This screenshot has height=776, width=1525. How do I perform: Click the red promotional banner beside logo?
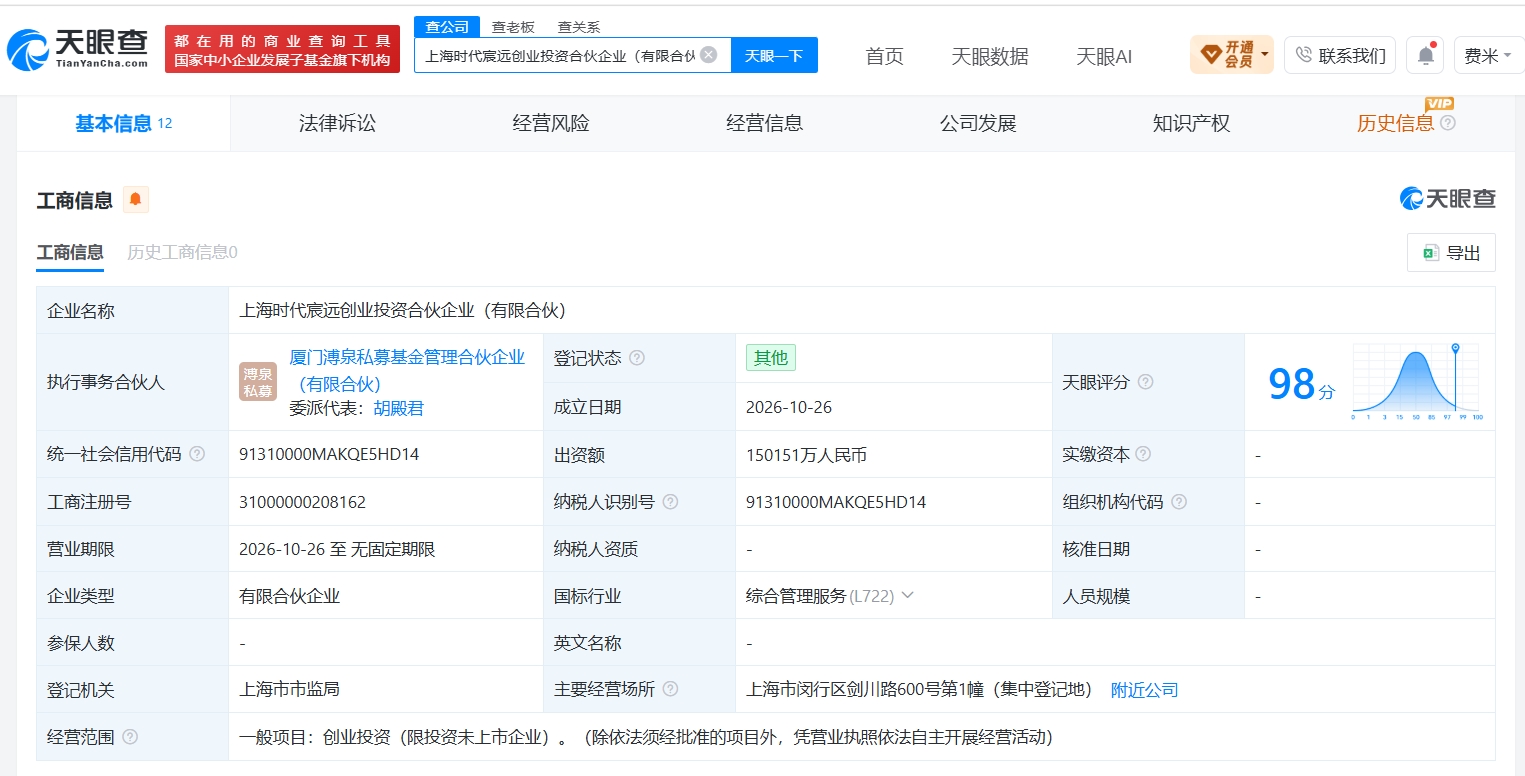pos(282,49)
